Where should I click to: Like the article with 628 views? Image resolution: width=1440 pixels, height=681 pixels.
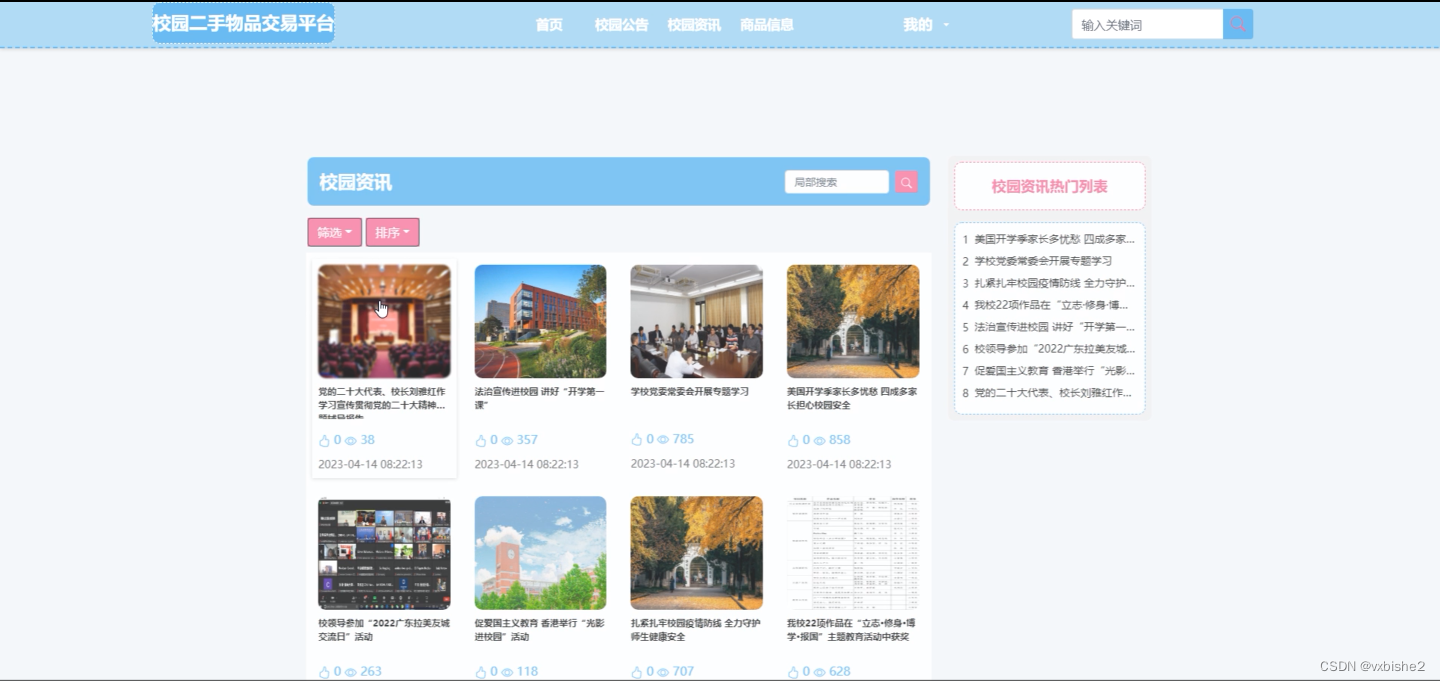click(x=793, y=672)
